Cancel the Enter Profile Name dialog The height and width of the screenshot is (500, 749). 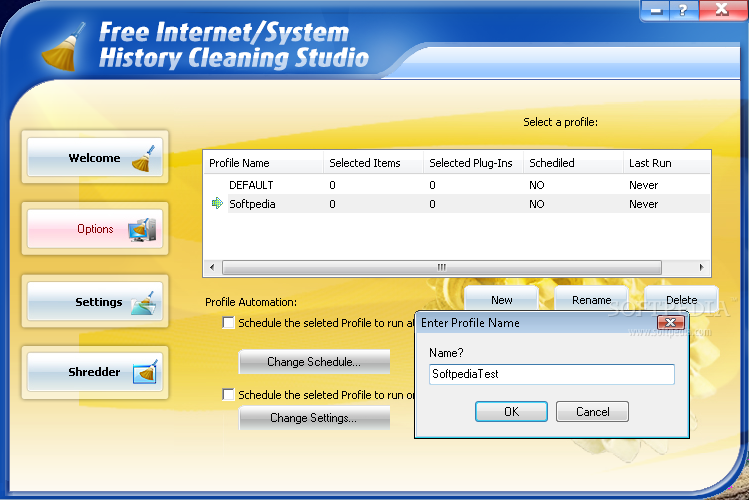click(x=592, y=411)
